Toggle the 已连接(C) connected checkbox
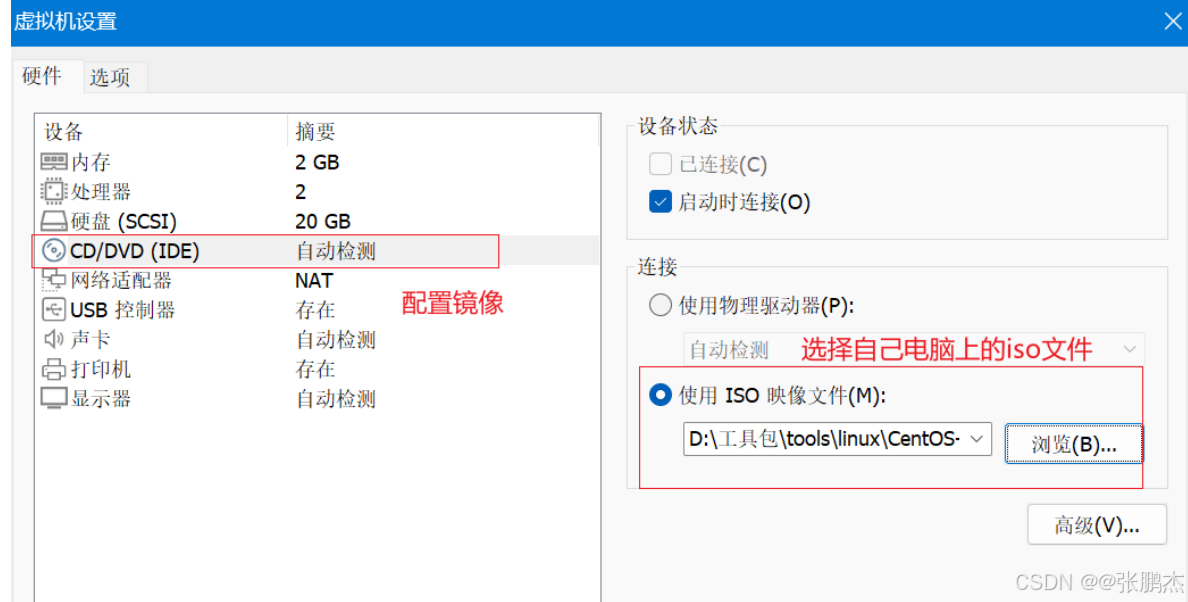The width and height of the screenshot is (1188, 602). (x=660, y=164)
